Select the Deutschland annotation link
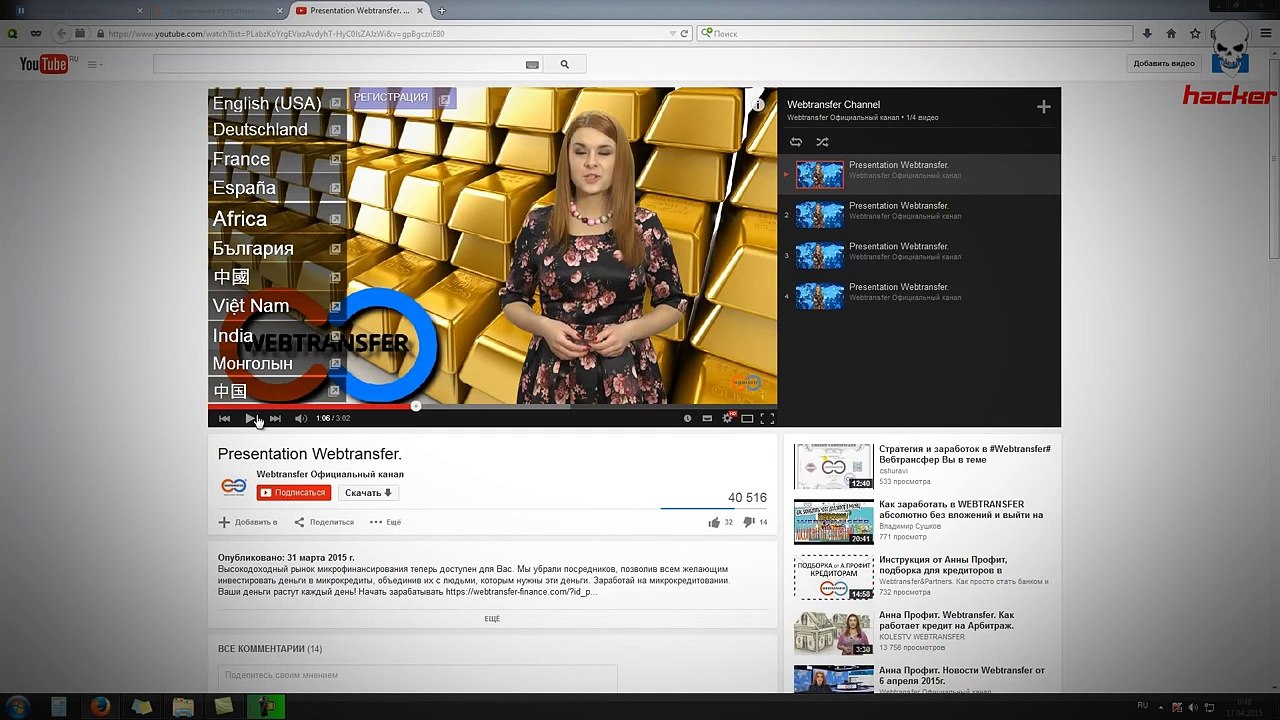This screenshot has width=1280, height=720. click(x=277, y=130)
